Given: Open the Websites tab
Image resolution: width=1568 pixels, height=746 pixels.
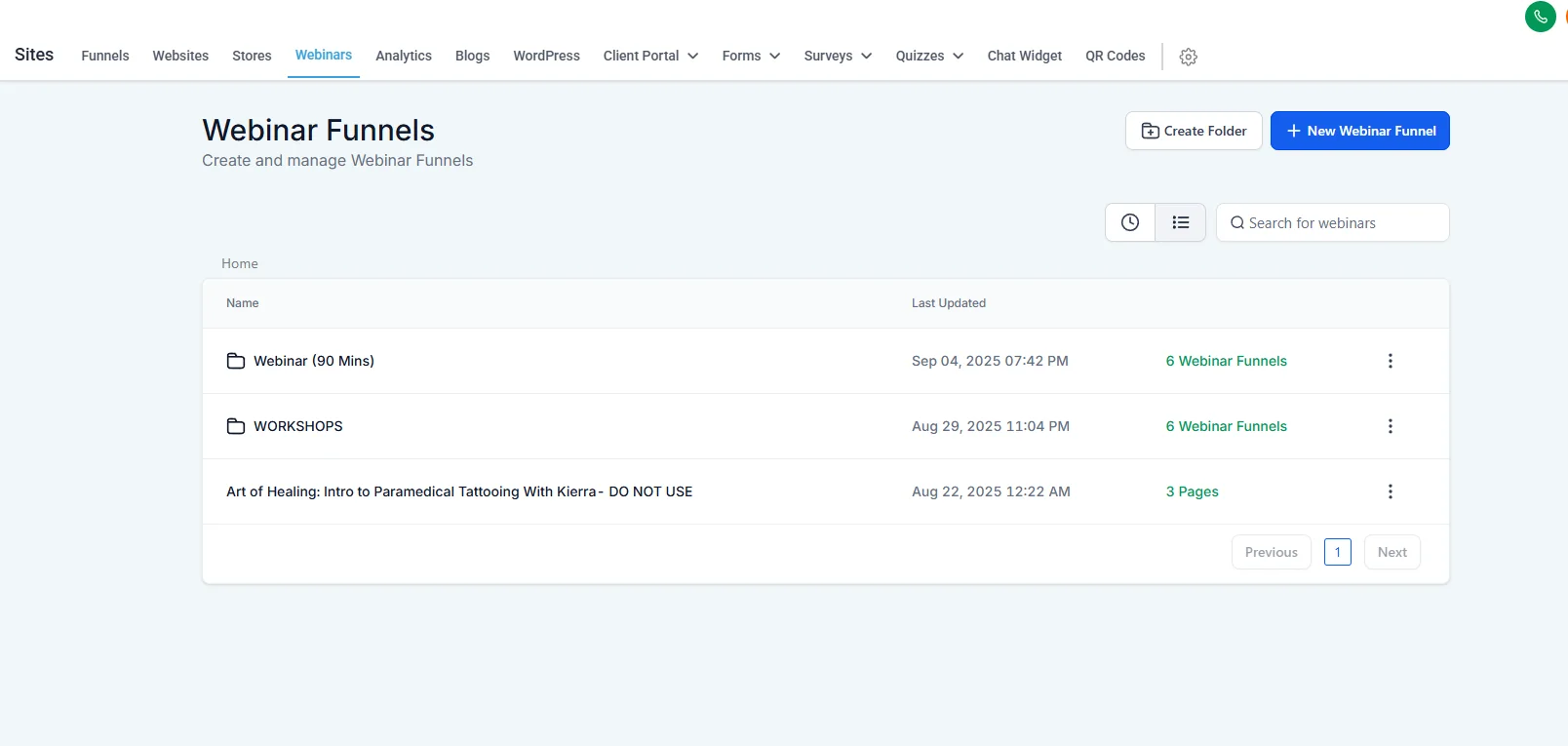Looking at the screenshot, I should click(180, 56).
